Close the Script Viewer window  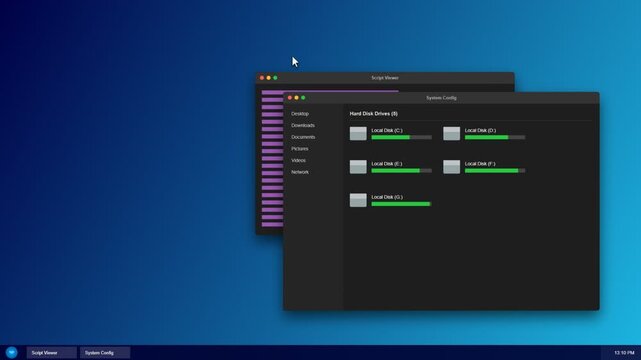pos(262,78)
